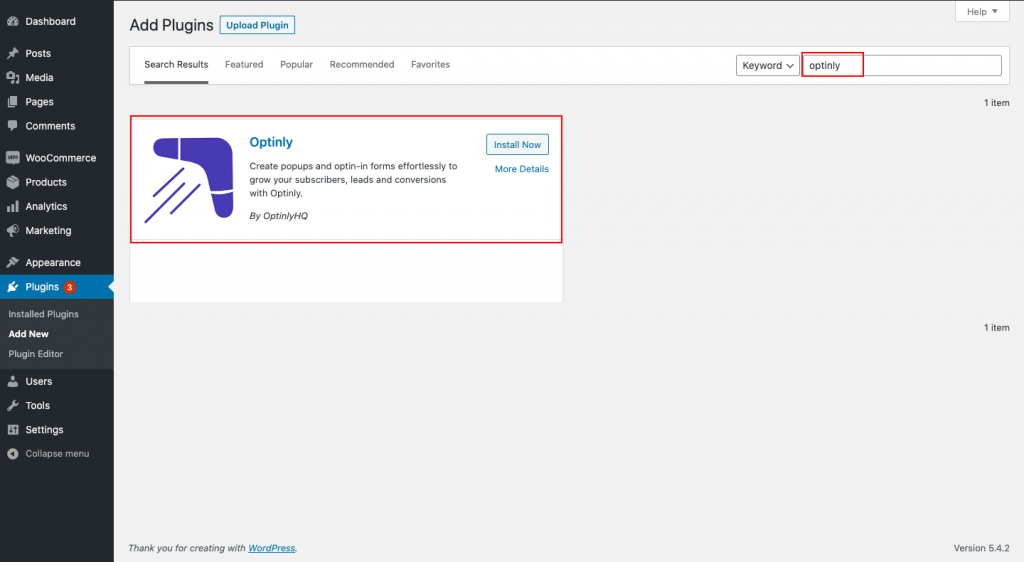Screen dimensions: 1024x562
Task: Open the Settings menu label
Action: click(44, 429)
